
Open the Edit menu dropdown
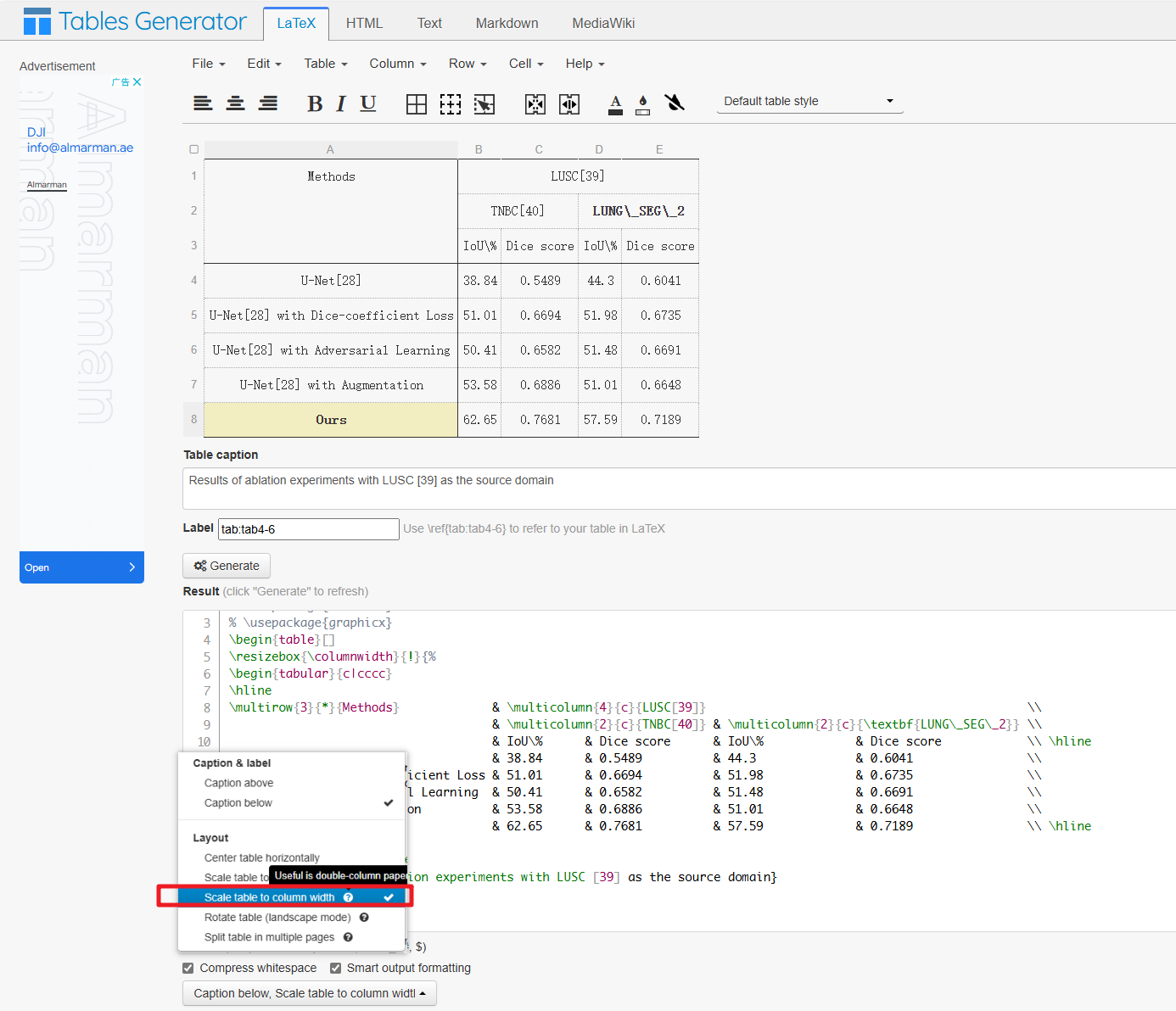pos(264,64)
